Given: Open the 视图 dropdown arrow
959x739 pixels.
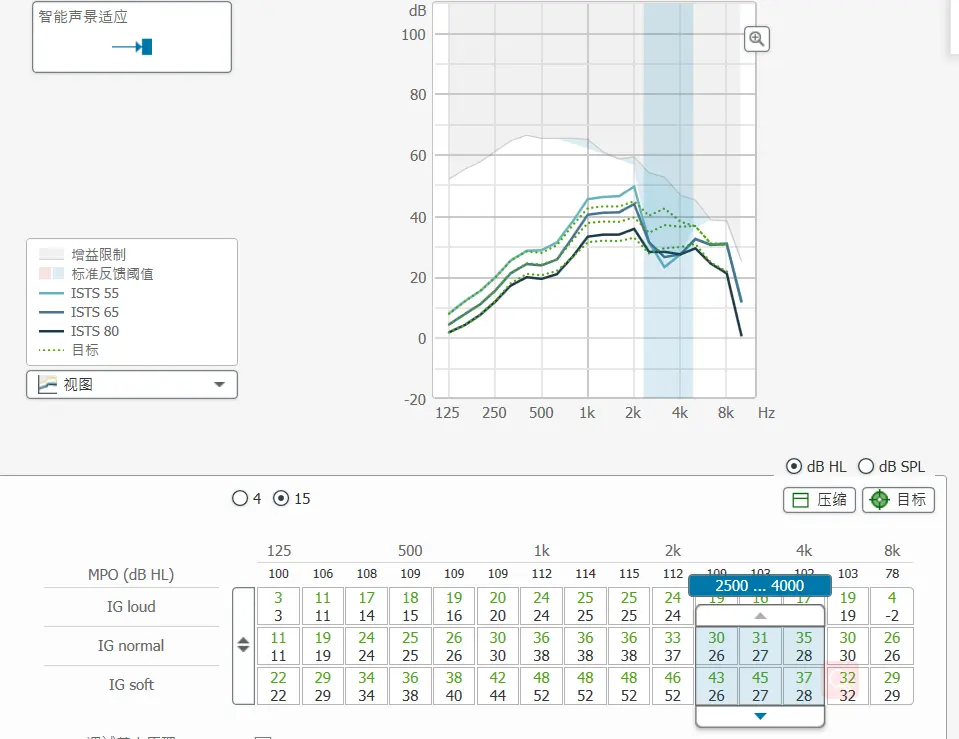Looking at the screenshot, I should (x=219, y=385).
